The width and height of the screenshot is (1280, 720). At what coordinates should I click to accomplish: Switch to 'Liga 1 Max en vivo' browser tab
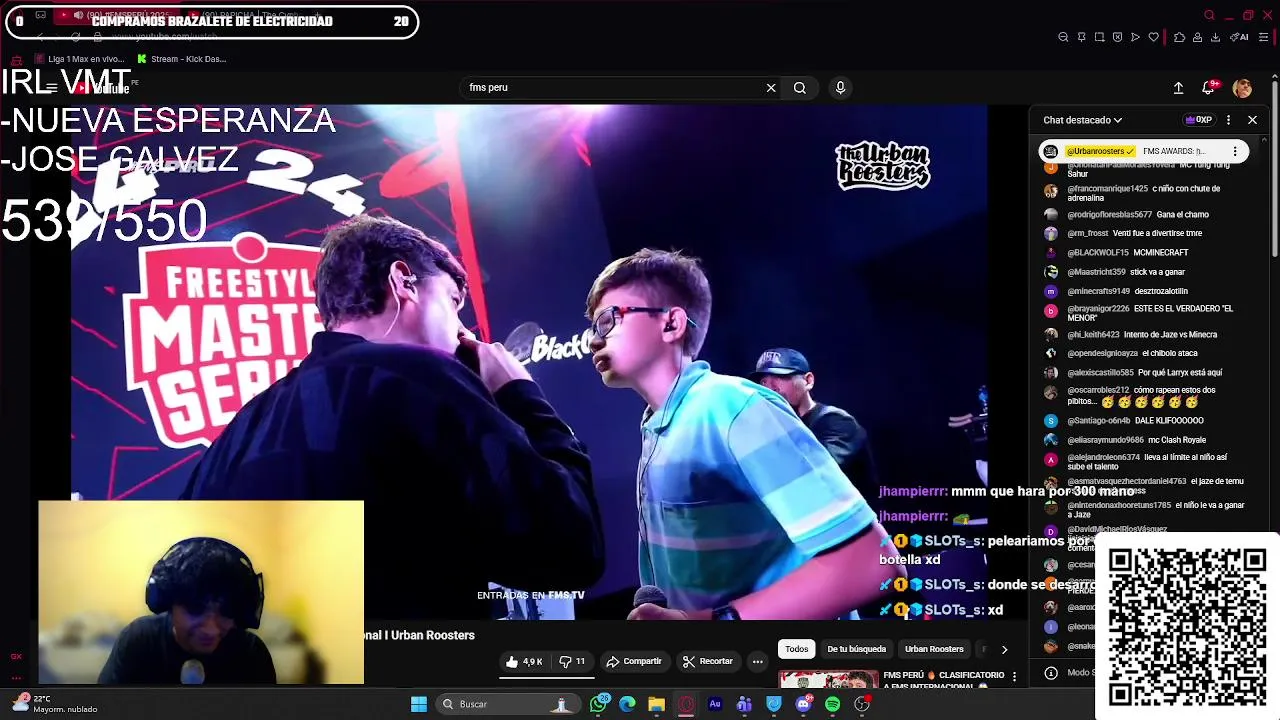pos(78,59)
